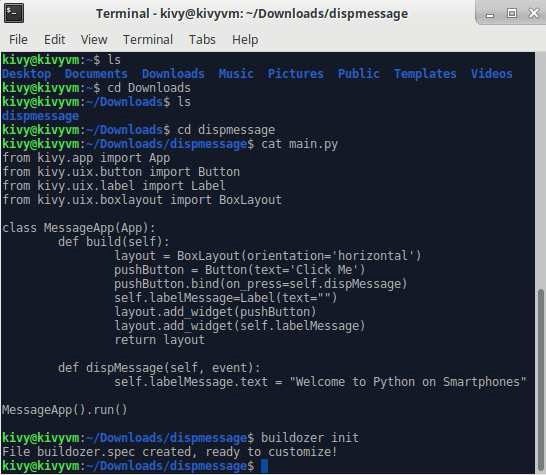Click 'class MessageApp(App):' line

pos(79,228)
